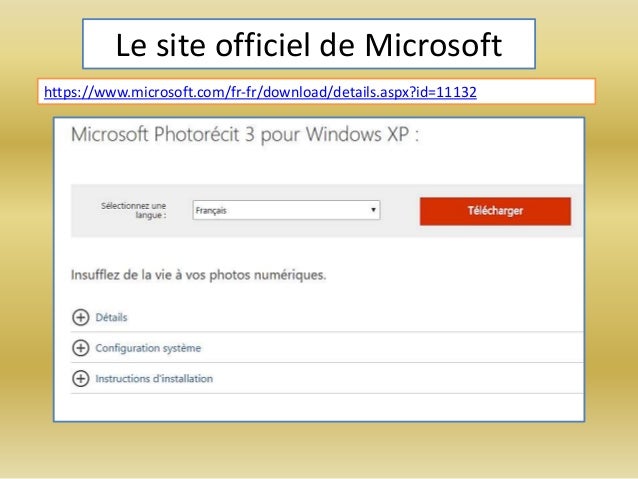Click the 'Sélectionnez une langue' label

(x=133, y=210)
